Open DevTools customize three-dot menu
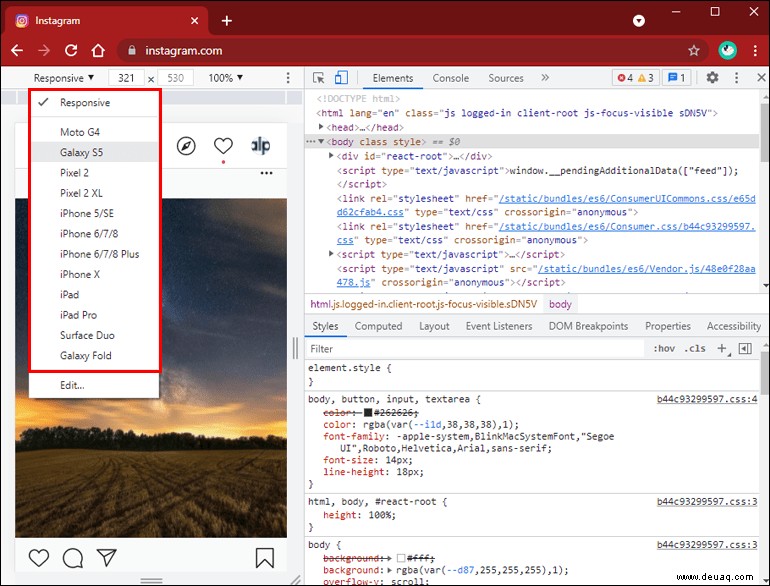770x586 pixels. point(736,78)
